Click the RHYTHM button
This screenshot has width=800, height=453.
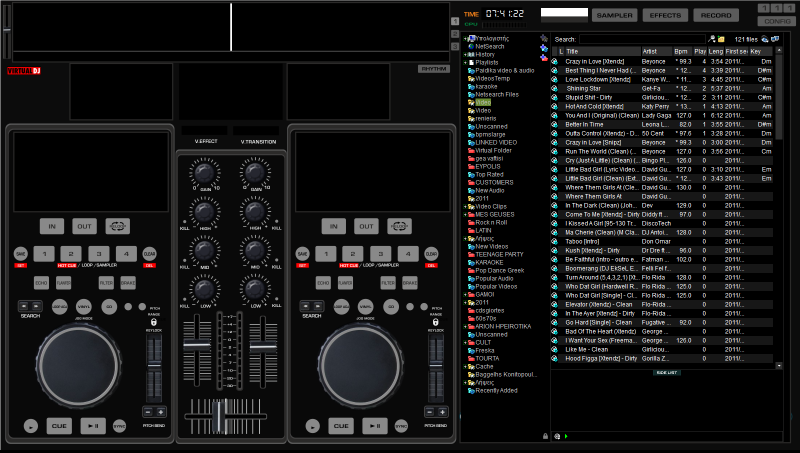[x=434, y=69]
